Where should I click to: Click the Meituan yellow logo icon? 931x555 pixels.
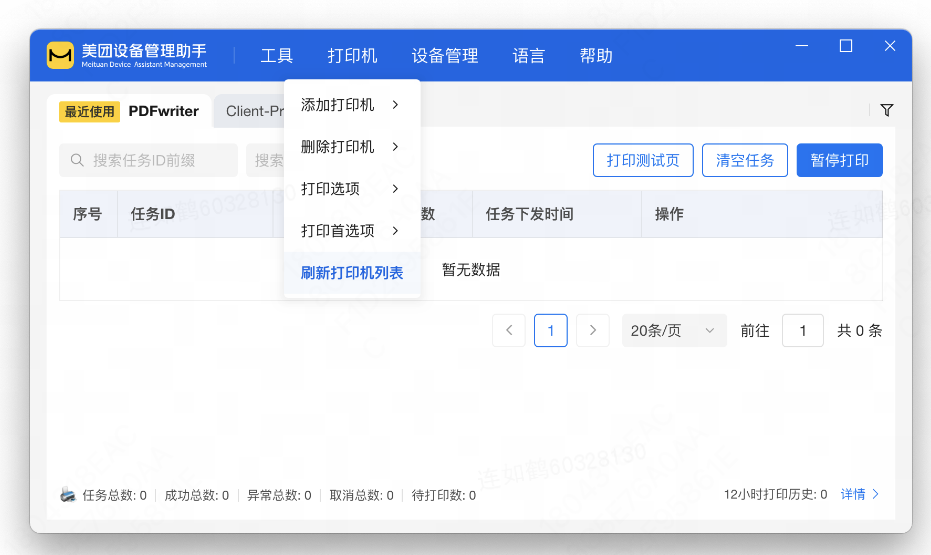(x=61, y=55)
